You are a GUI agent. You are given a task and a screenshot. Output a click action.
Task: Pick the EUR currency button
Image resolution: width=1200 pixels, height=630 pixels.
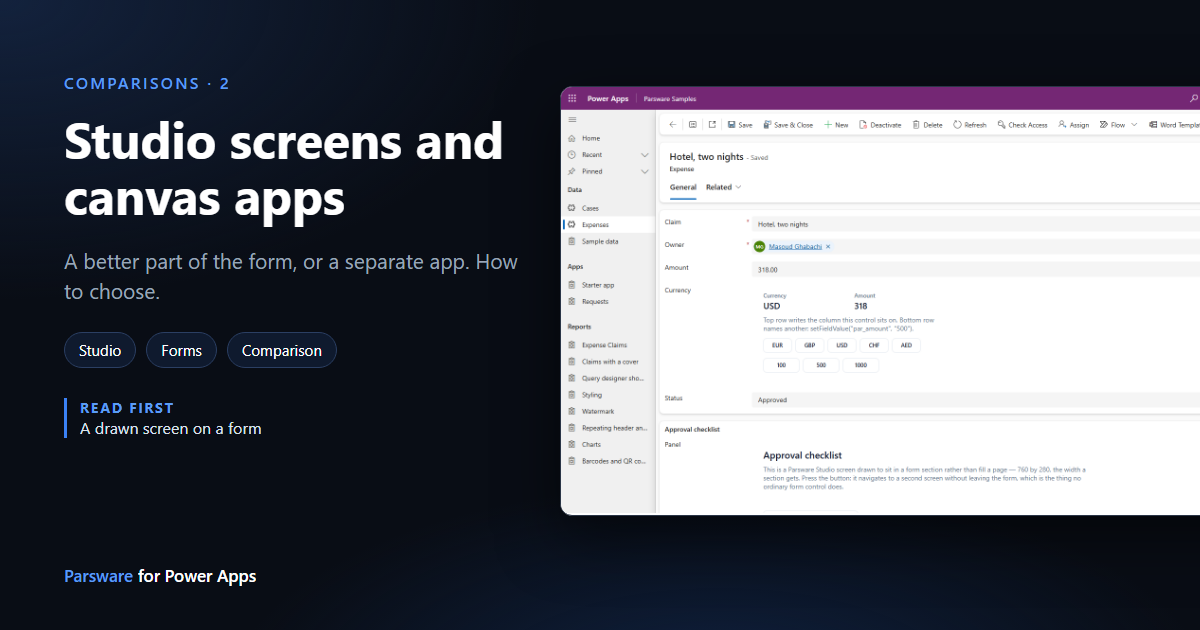[777, 345]
